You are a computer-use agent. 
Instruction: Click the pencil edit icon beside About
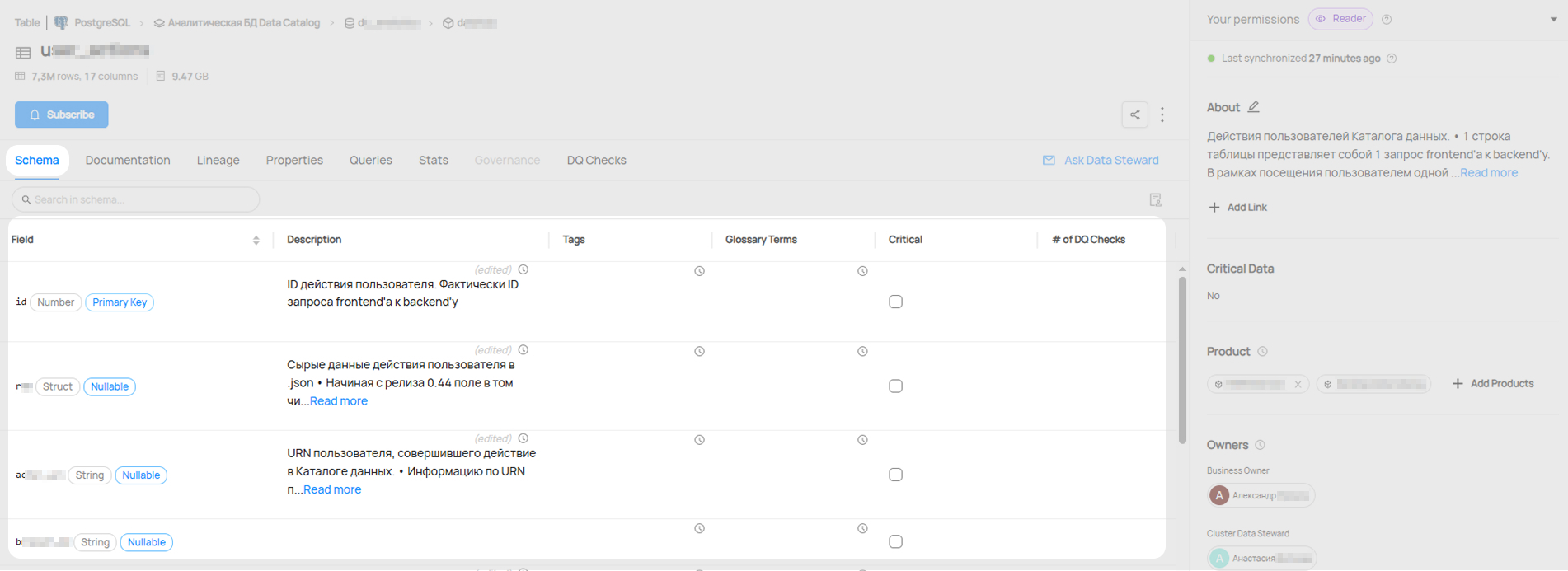click(x=1253, y=107)
